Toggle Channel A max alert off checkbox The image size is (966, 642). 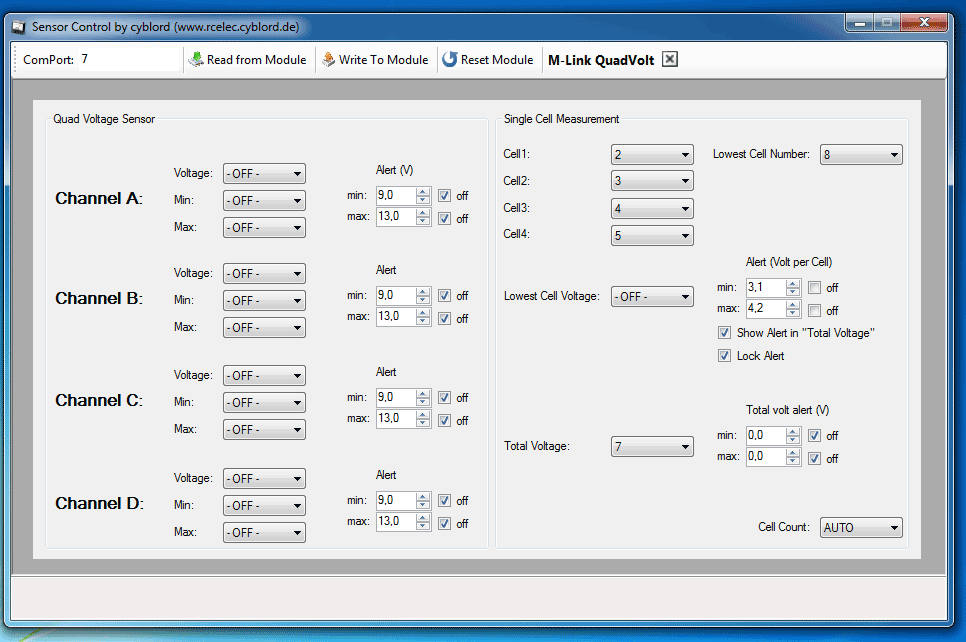(444, 218)
